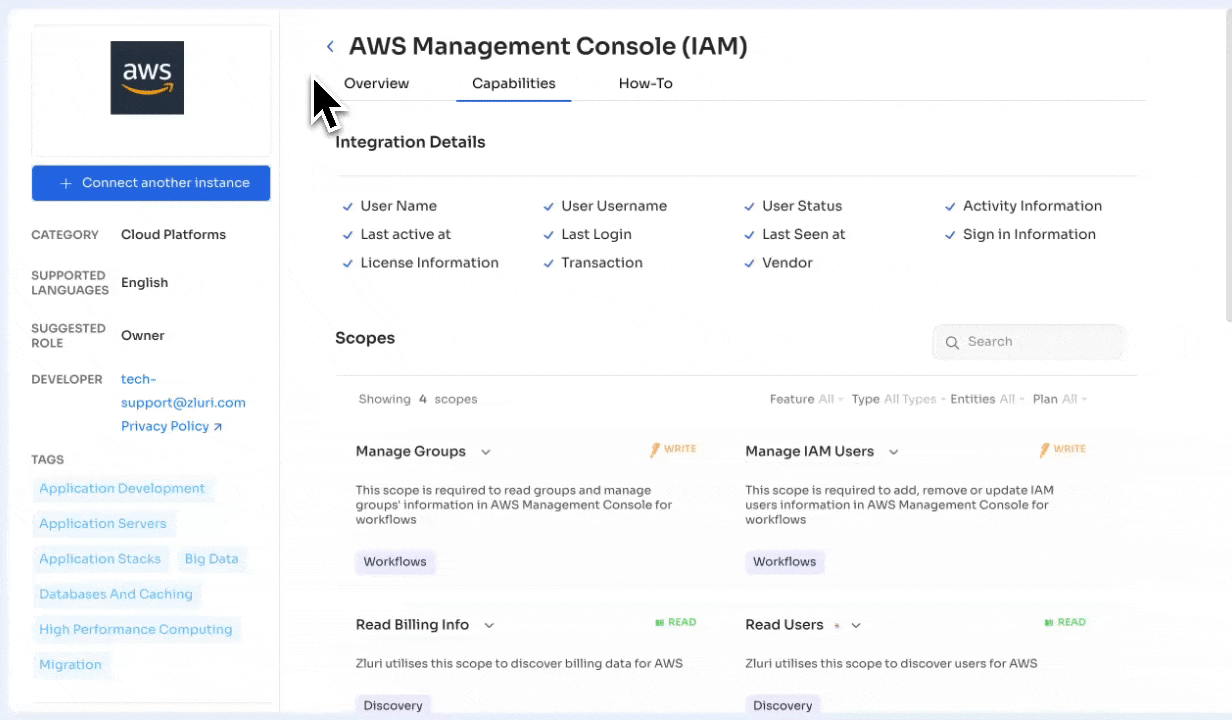The width and height of the screenshot is (1232, 720).
Task: Click the plus icon in Connect another instance
Action: 66,183
